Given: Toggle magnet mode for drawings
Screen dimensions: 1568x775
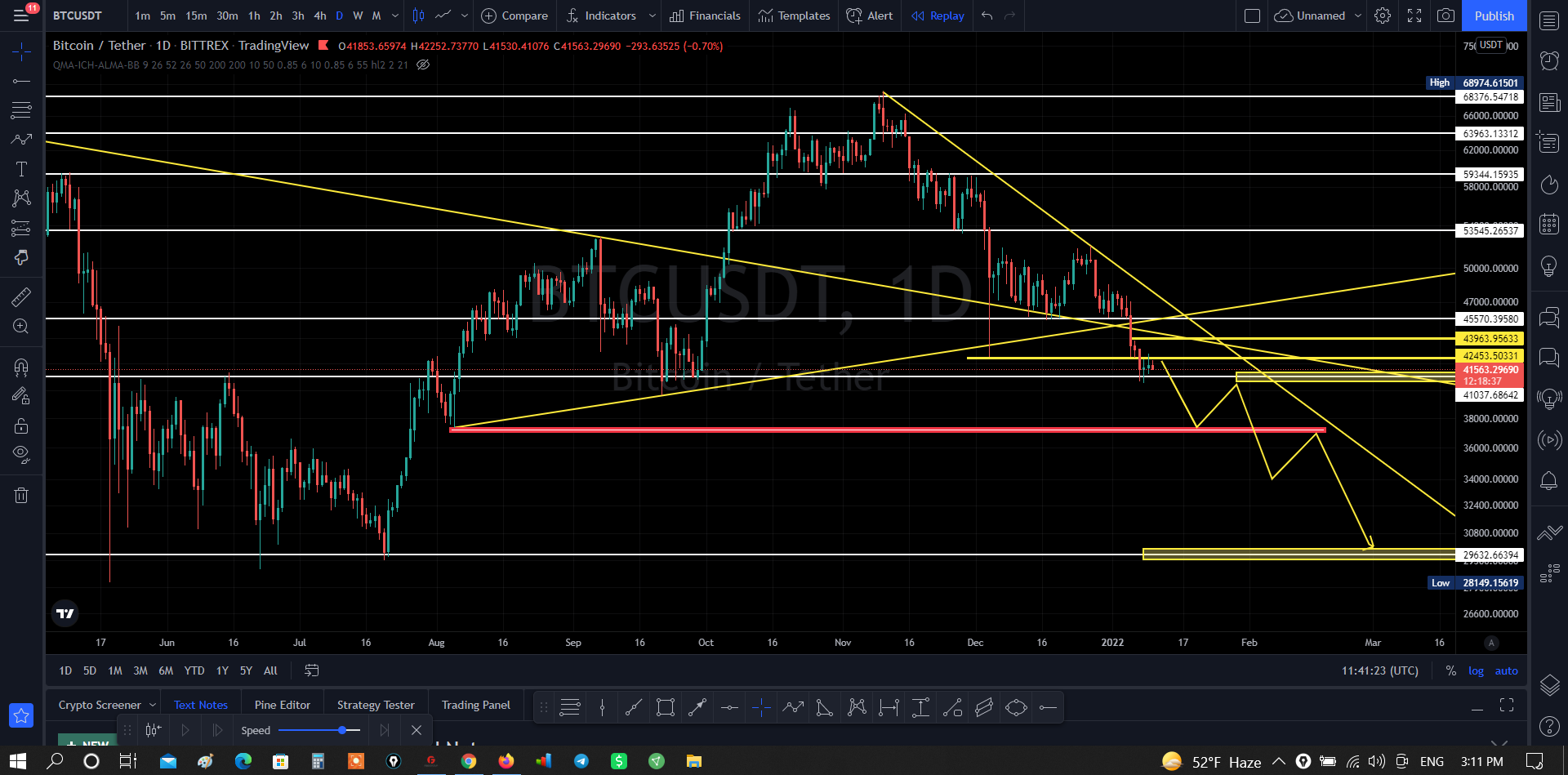Looking at the screenshot, I should [21, 367].
